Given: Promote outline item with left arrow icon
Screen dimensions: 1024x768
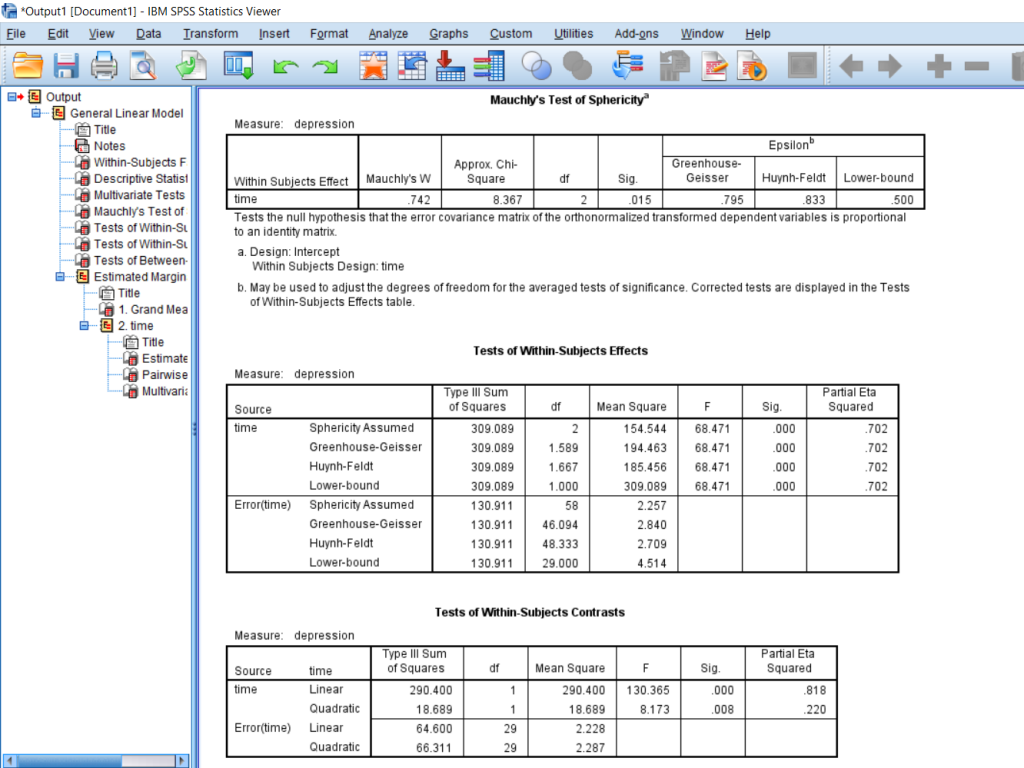Looking at the screenshot, I should click(x=851, y=65).
